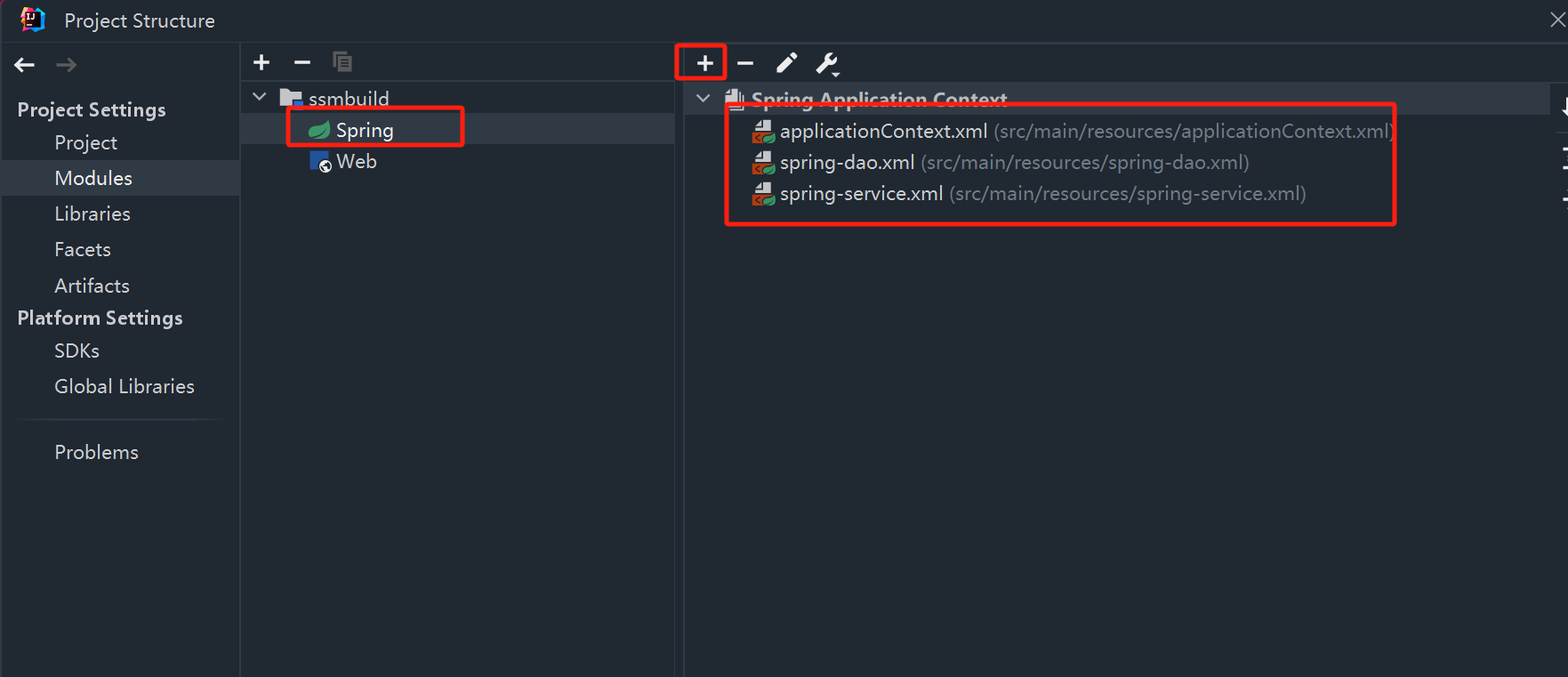
Task: Open the Project settings page
Action: click(85, 142)
